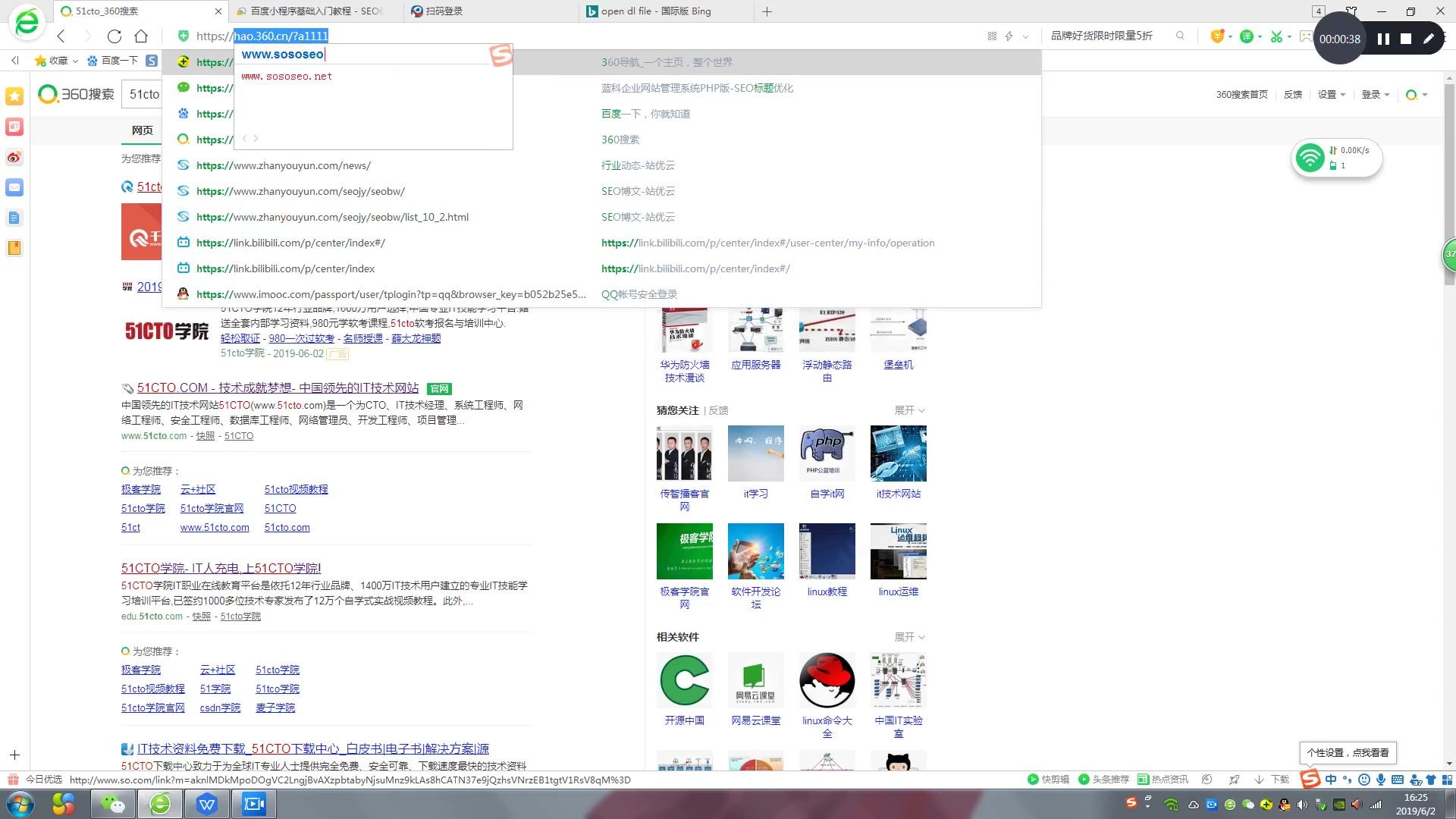Collapse the sidebar with the arrow icon
This screenshot has height=819, width=1456.
coord(15,60)
